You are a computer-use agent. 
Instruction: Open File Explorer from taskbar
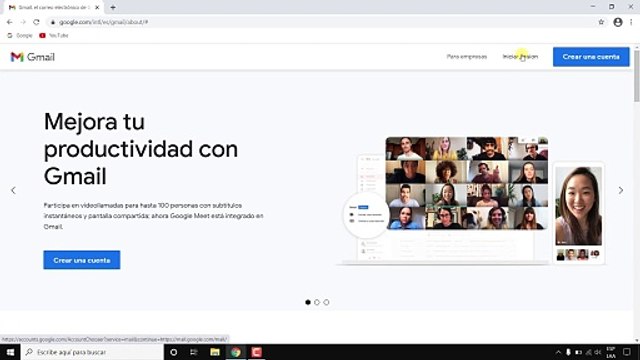(x=215, y=352)
